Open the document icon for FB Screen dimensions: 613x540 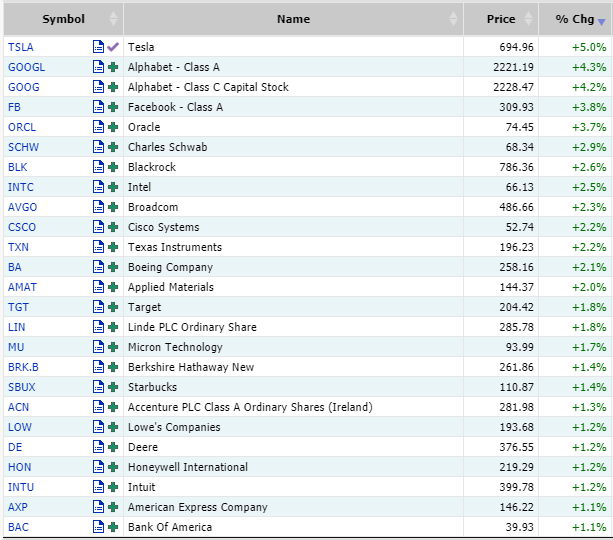point(98,107)
